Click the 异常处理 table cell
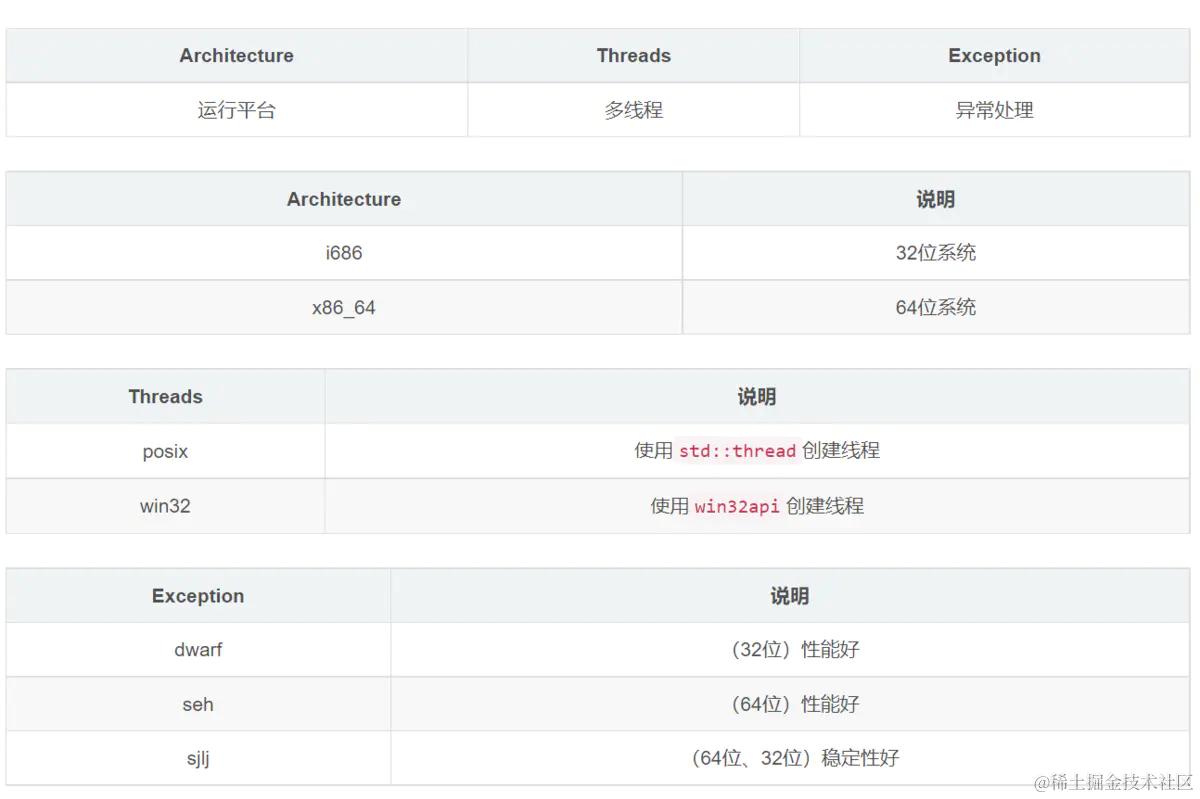 (x=994, y=110)
